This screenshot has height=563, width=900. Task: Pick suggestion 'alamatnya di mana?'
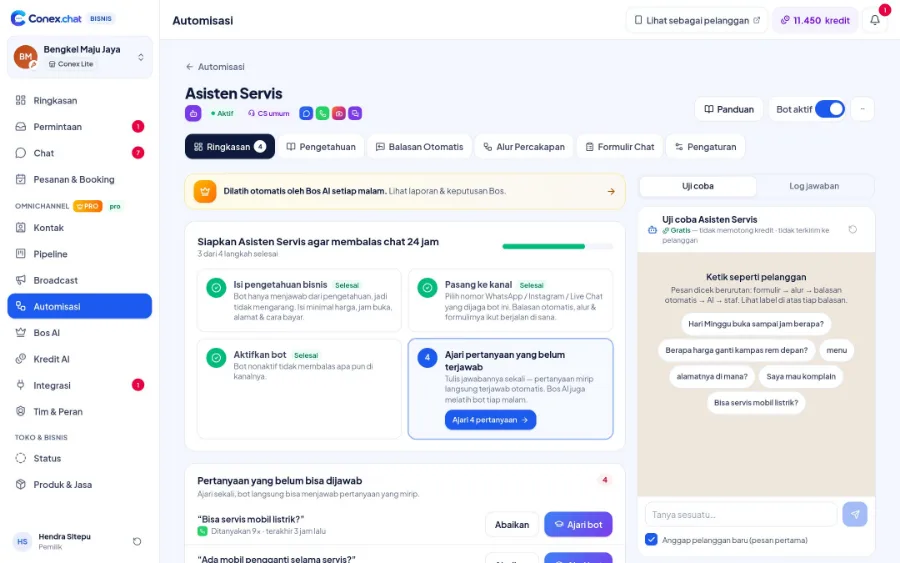(712, 376)
